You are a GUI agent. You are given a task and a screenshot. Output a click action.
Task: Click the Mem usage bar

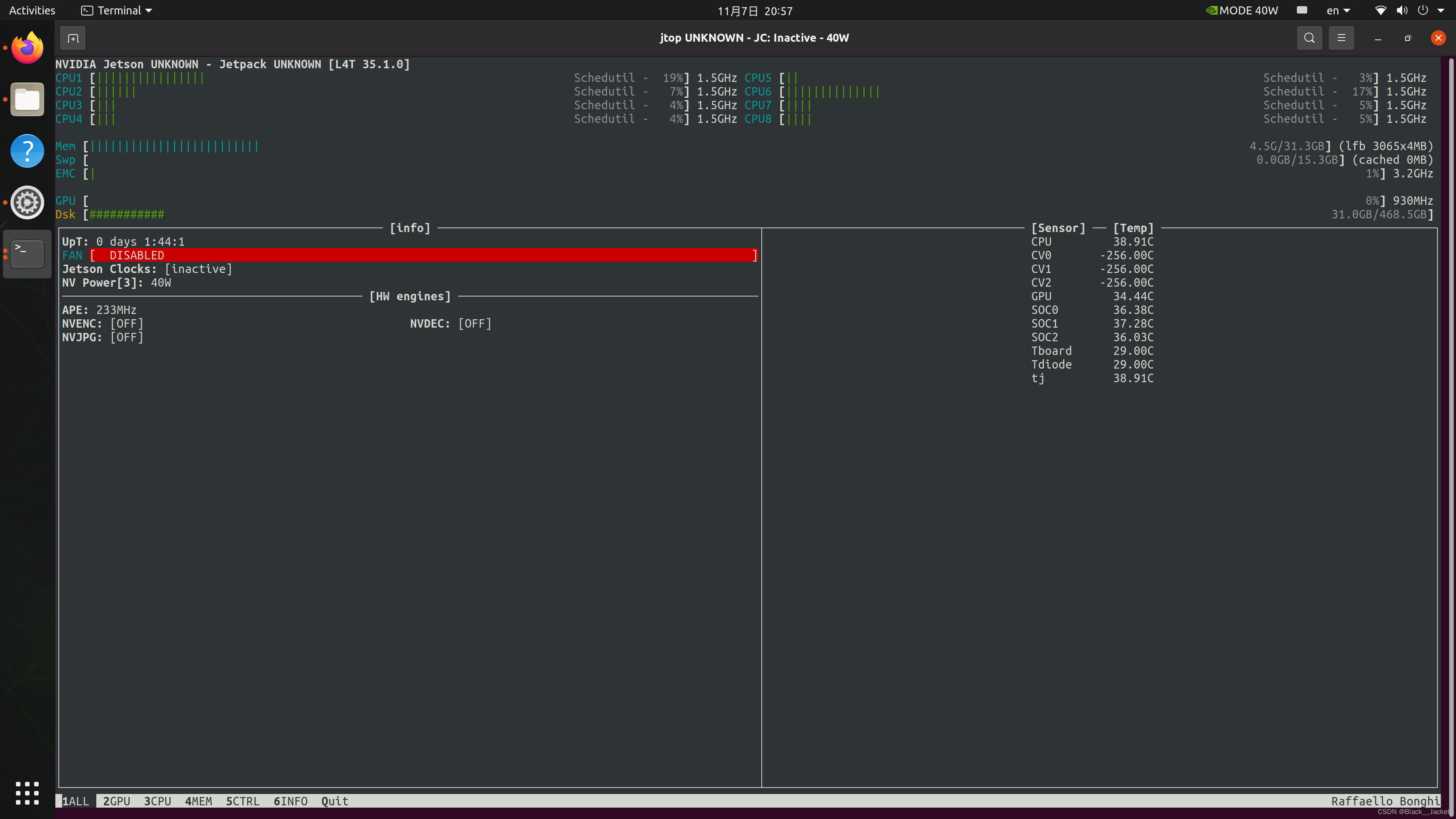169,146
